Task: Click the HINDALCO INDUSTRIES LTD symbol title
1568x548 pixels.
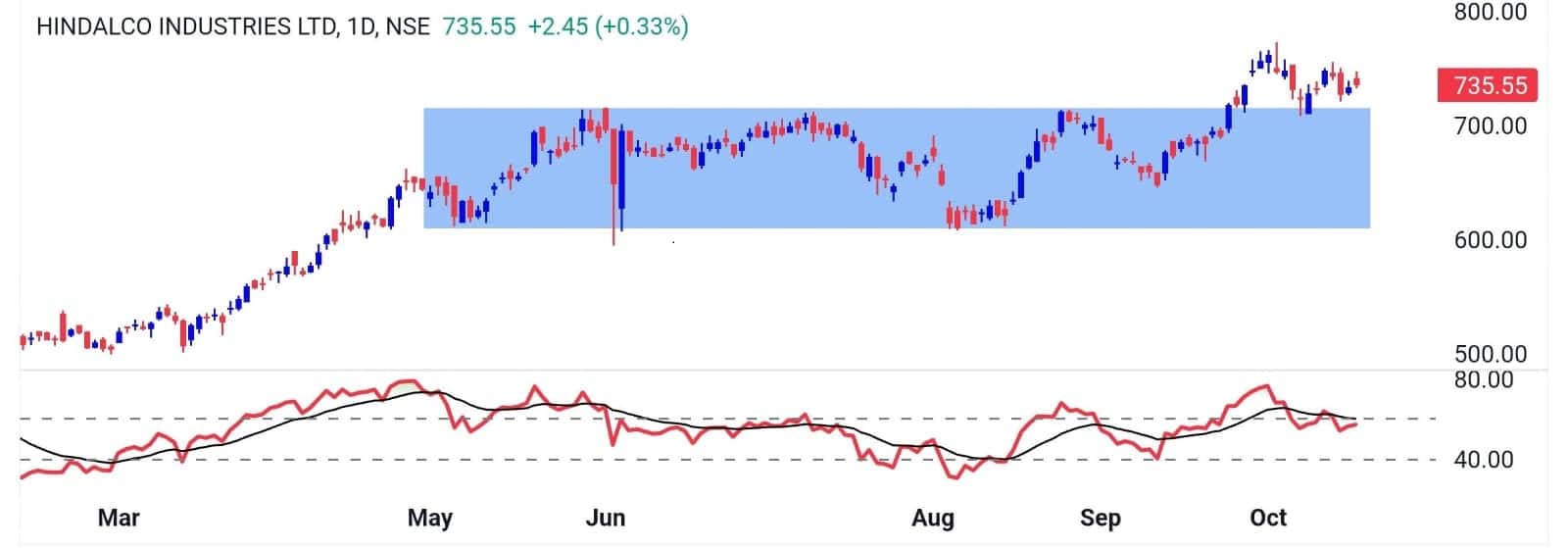Action: point(186,26)
